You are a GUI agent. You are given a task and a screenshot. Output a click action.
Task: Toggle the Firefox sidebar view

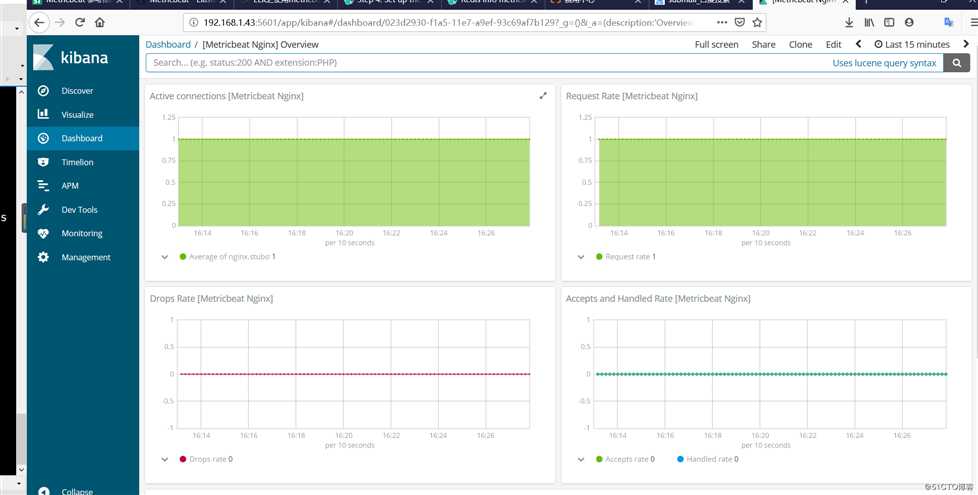tap(889, 22)
